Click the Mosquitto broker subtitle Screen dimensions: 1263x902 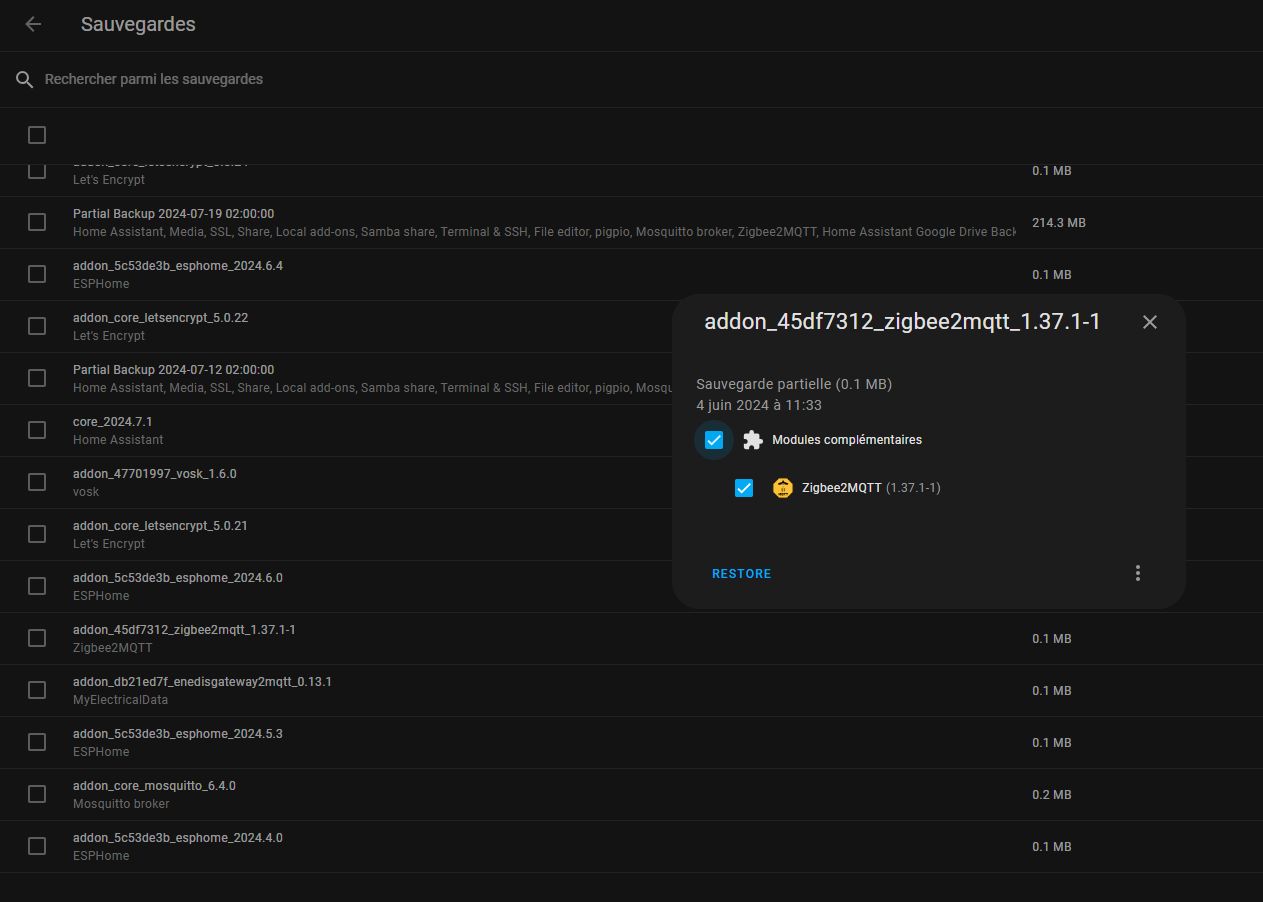click(121, 804)
